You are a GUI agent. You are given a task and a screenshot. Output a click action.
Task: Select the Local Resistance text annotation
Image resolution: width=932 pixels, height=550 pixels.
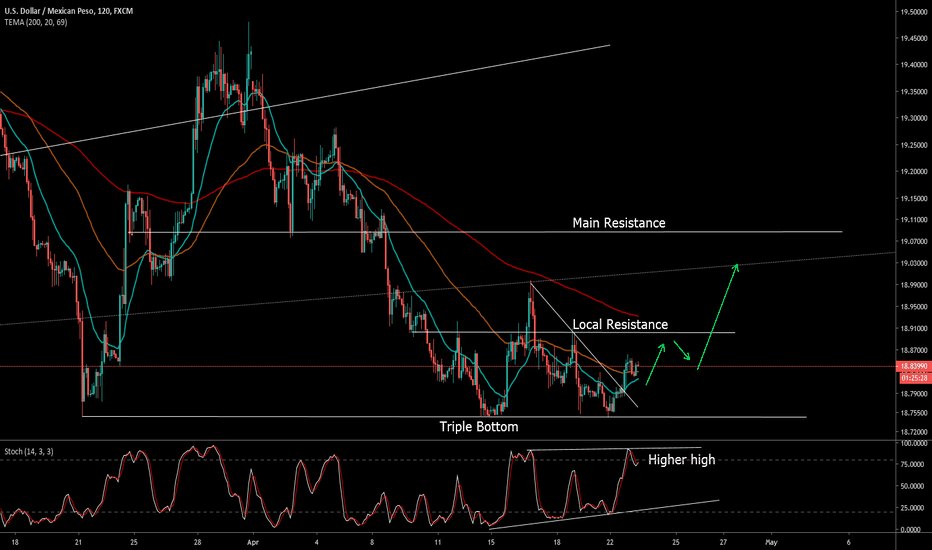620,325
